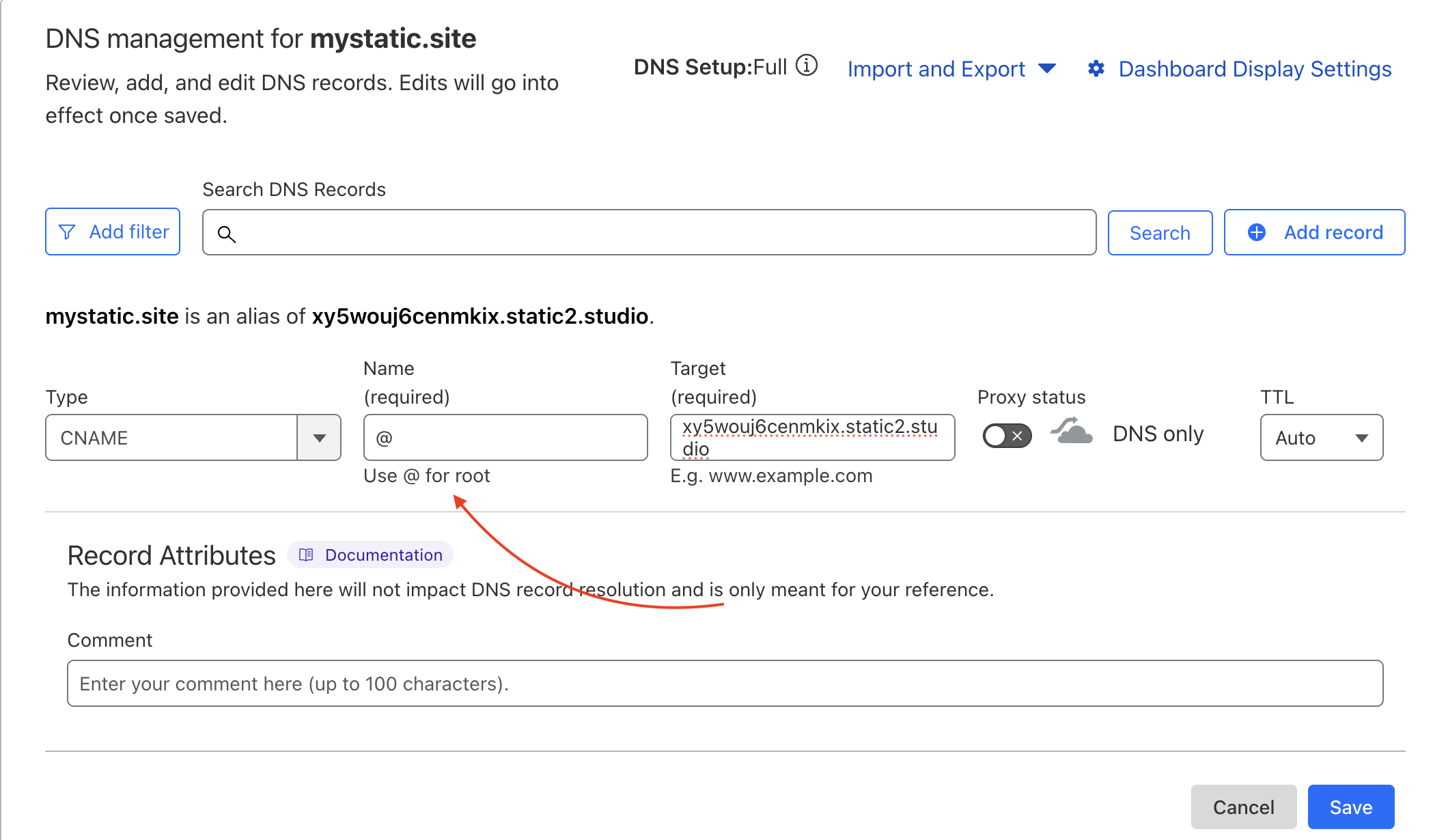
Task: Click the DNS Setup info icon
Action: (807, 66)
